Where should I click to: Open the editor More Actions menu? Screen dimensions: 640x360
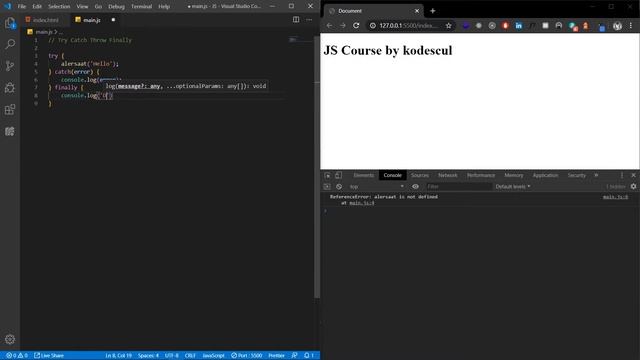(309, 20)
